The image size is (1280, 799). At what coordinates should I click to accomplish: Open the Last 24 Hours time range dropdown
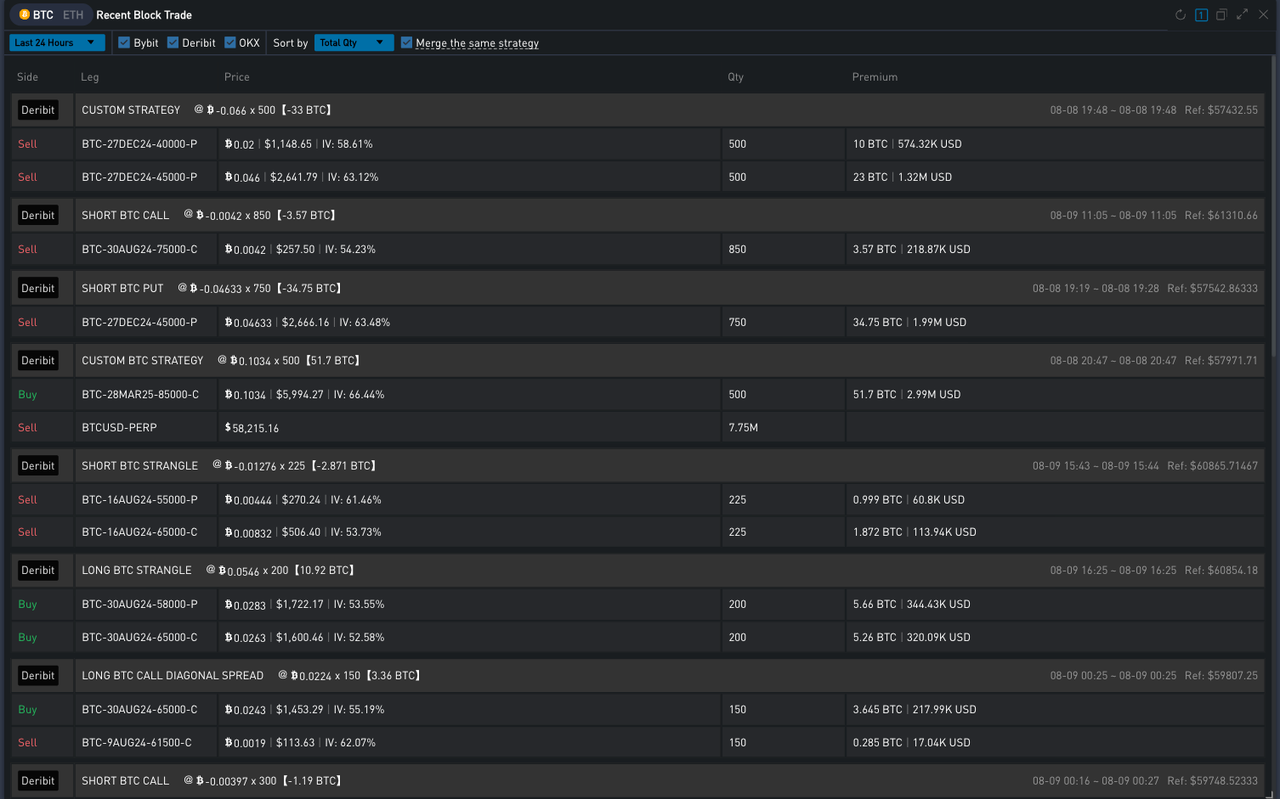pos(57,43)
